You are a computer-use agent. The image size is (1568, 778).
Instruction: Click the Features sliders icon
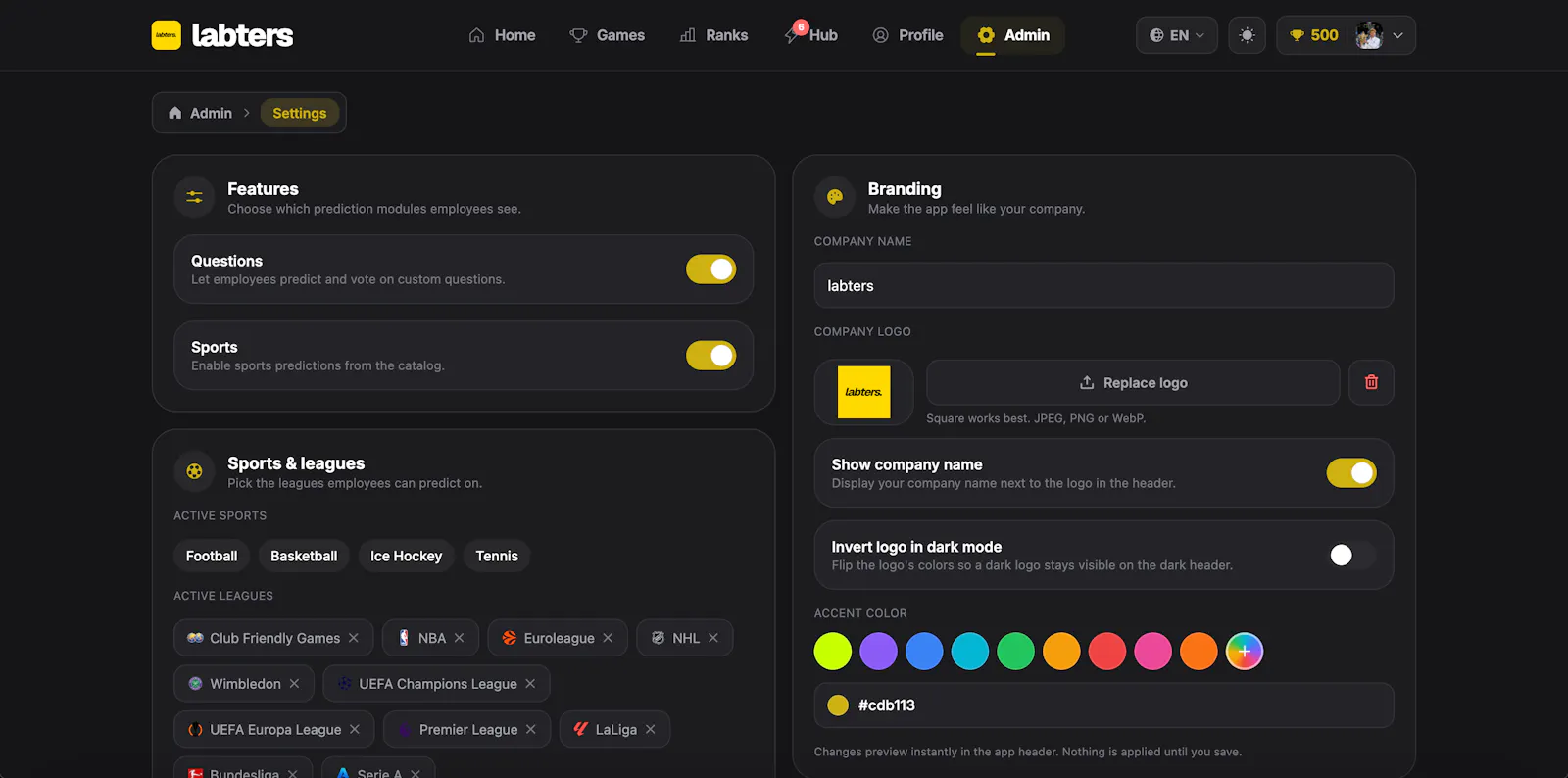point(194,197)
